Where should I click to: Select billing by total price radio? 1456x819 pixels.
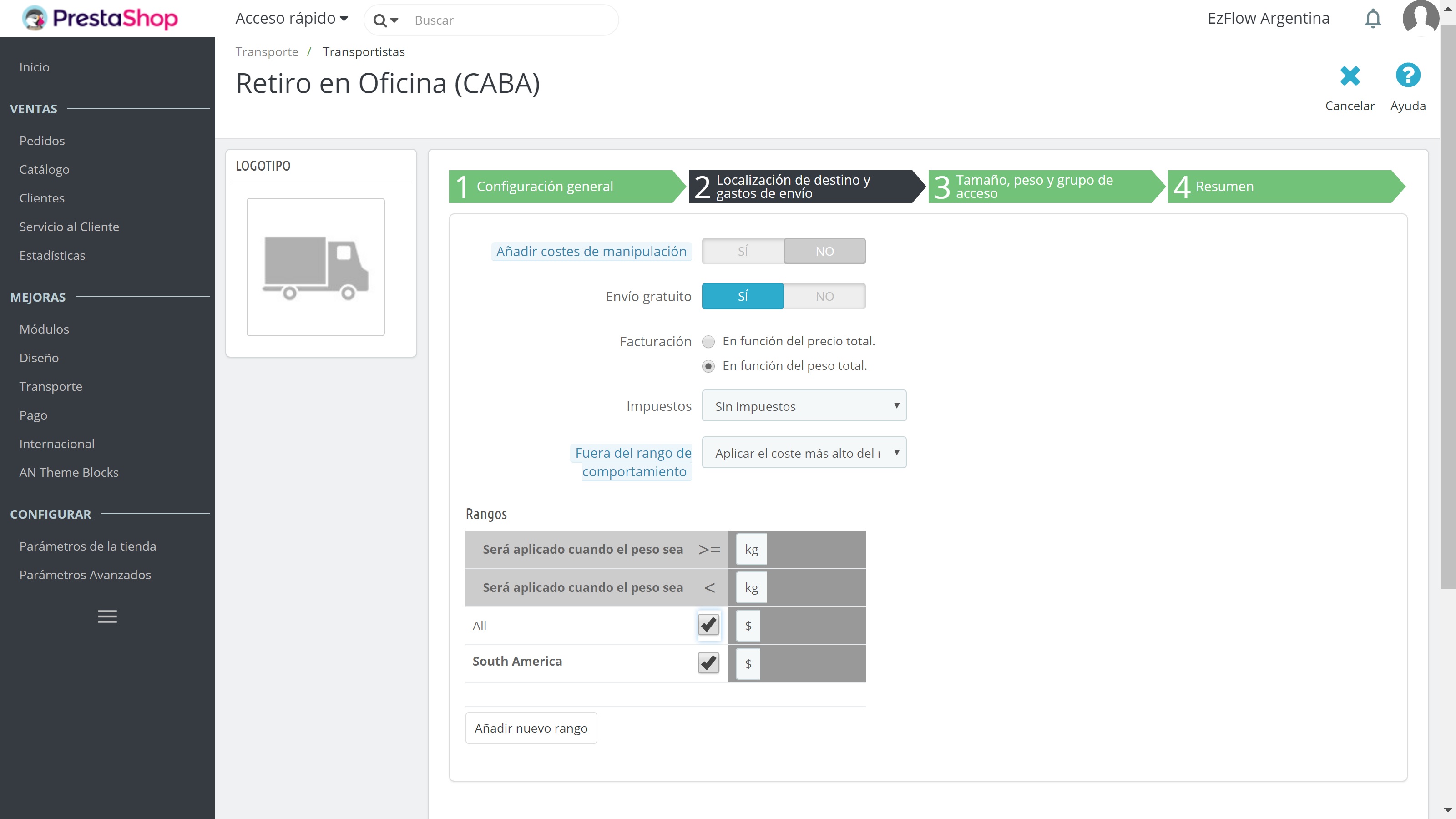(x=708, y=341)
